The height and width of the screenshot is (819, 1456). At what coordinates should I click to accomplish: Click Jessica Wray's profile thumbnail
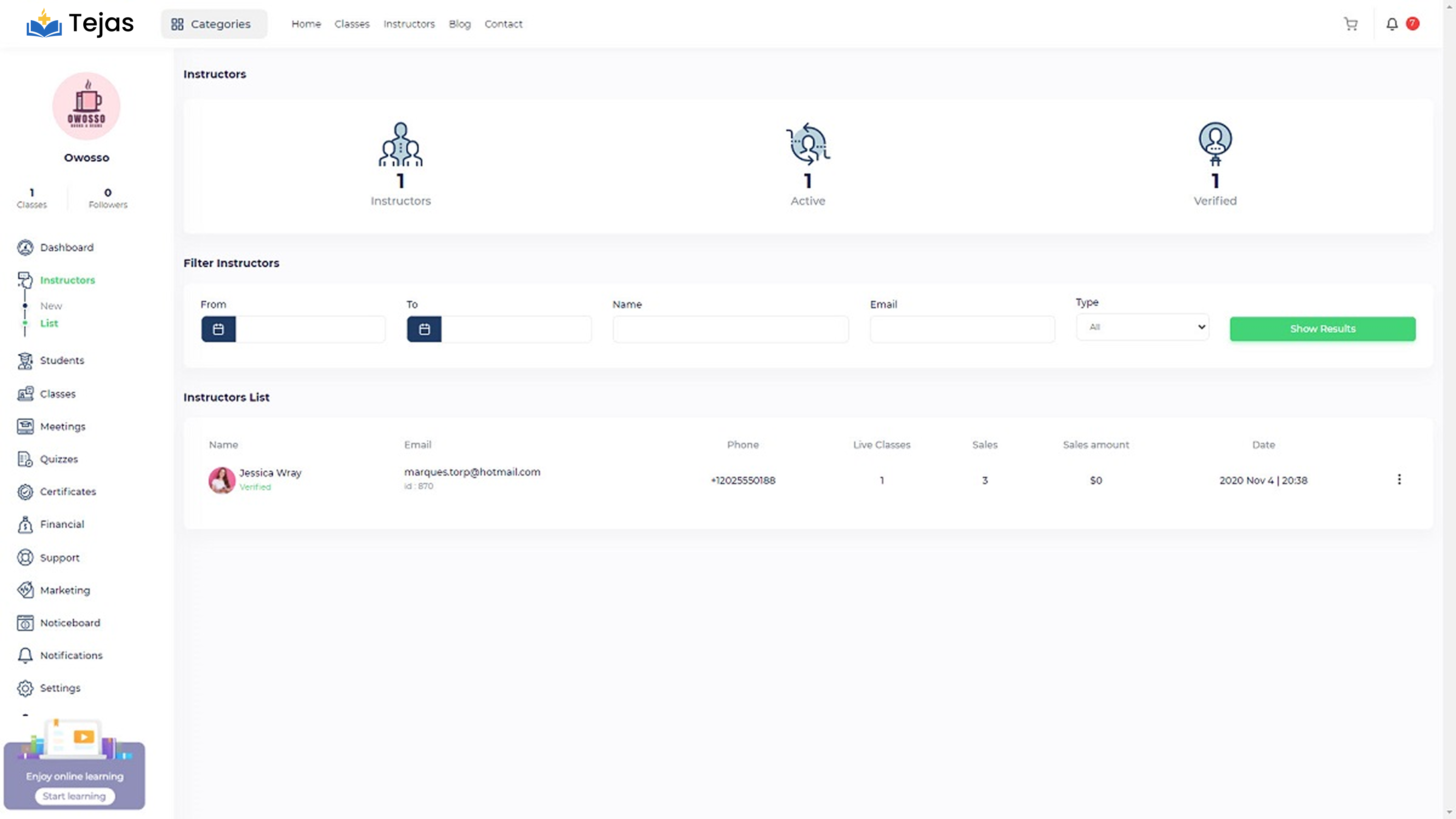(x=222, y=480)
